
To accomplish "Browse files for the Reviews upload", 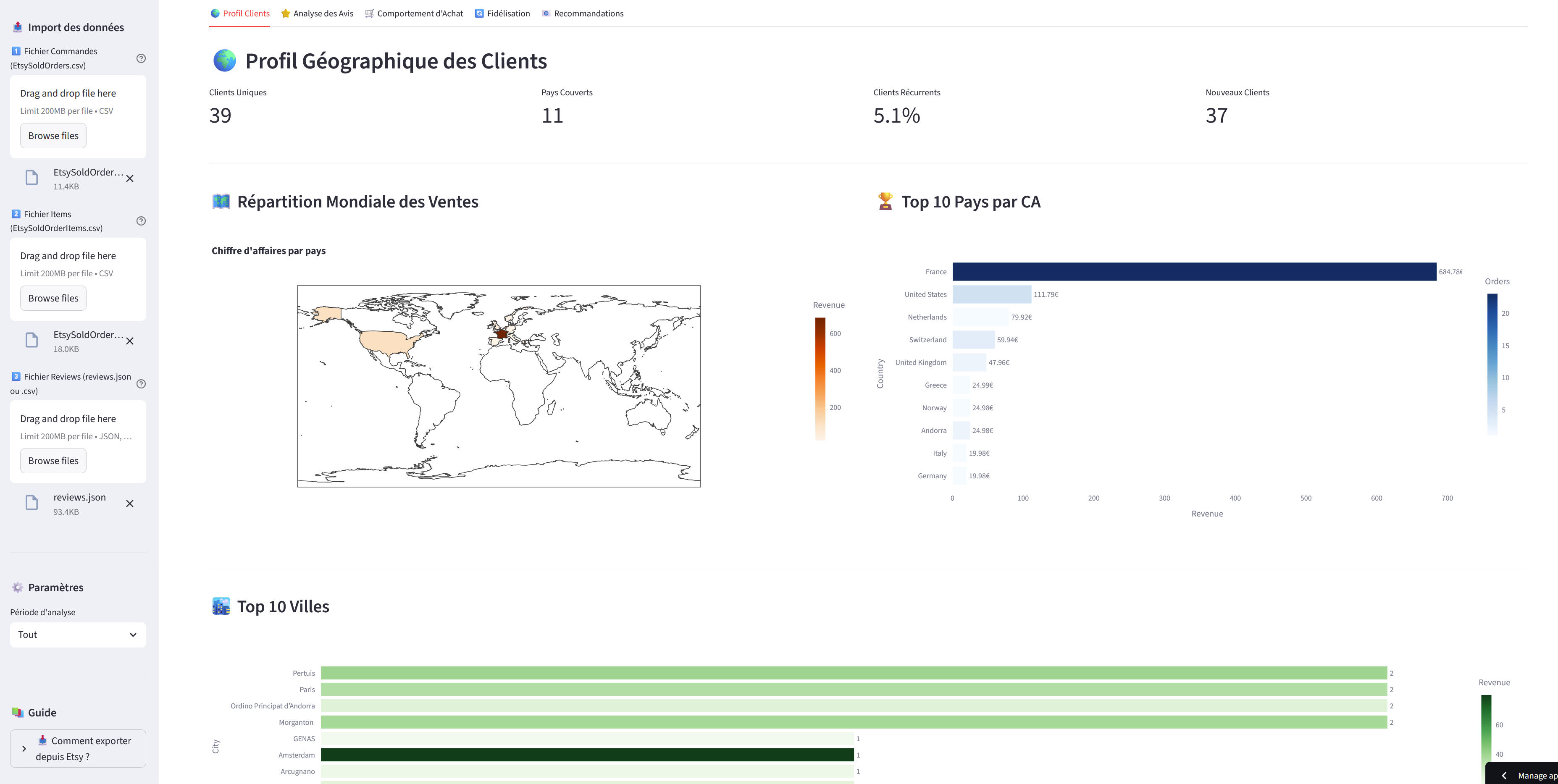I will click(x=53, y=460).
